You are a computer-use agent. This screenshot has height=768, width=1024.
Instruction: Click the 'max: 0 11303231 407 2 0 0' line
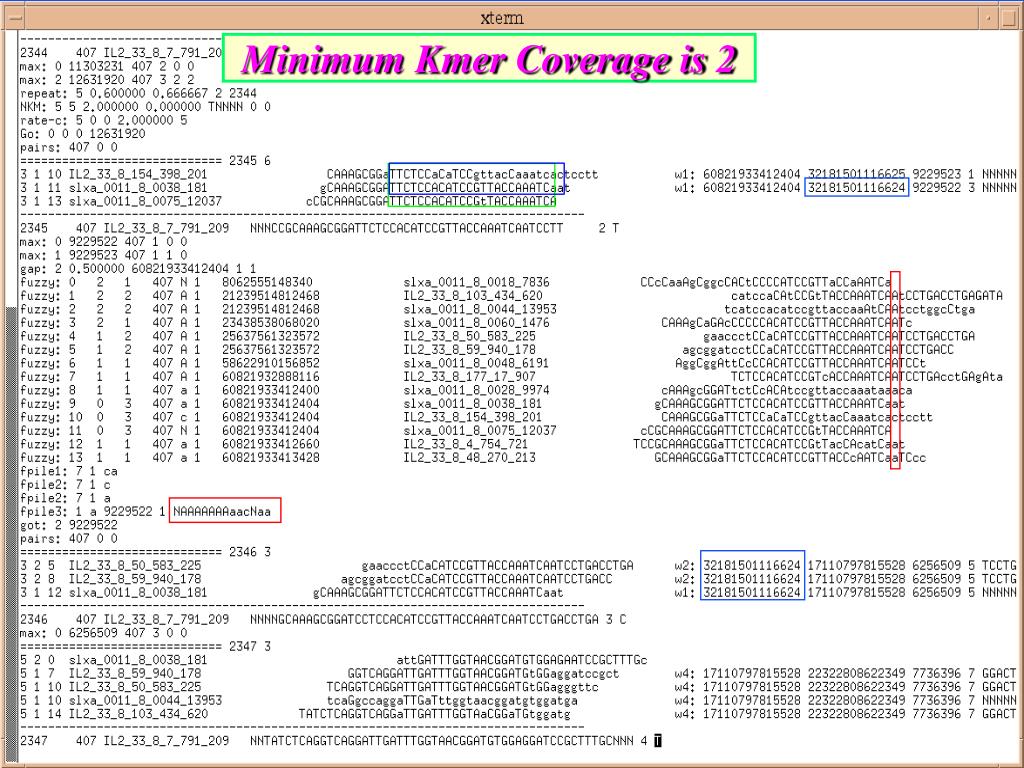click(x=107, y=66)
